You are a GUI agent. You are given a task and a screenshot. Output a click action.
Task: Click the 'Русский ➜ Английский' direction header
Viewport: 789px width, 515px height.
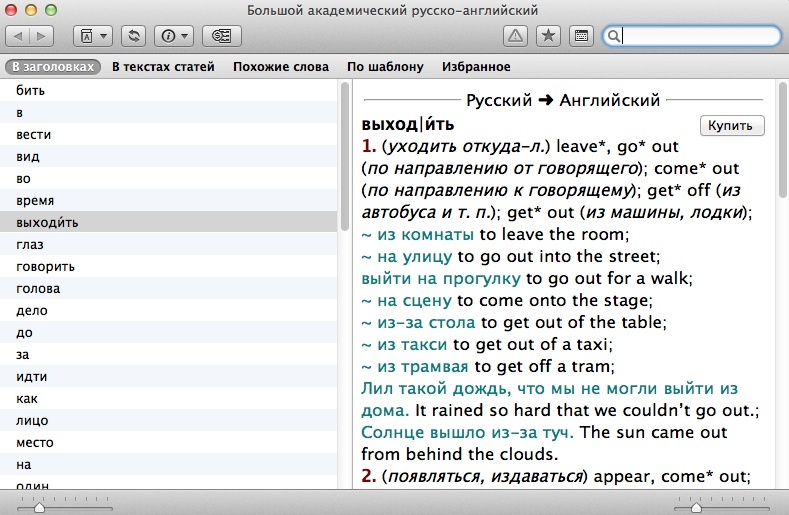(563, 100)
